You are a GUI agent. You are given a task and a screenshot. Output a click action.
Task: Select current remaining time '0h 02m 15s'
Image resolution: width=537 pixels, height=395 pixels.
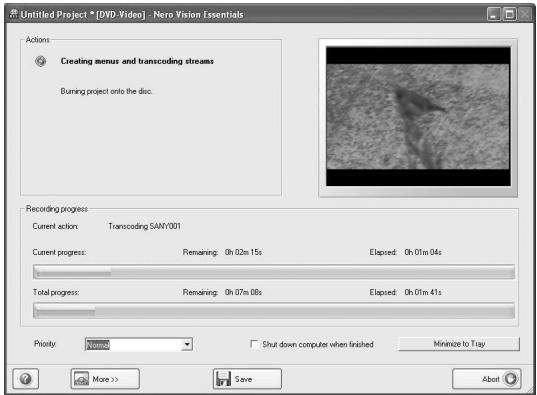[243, 252]
